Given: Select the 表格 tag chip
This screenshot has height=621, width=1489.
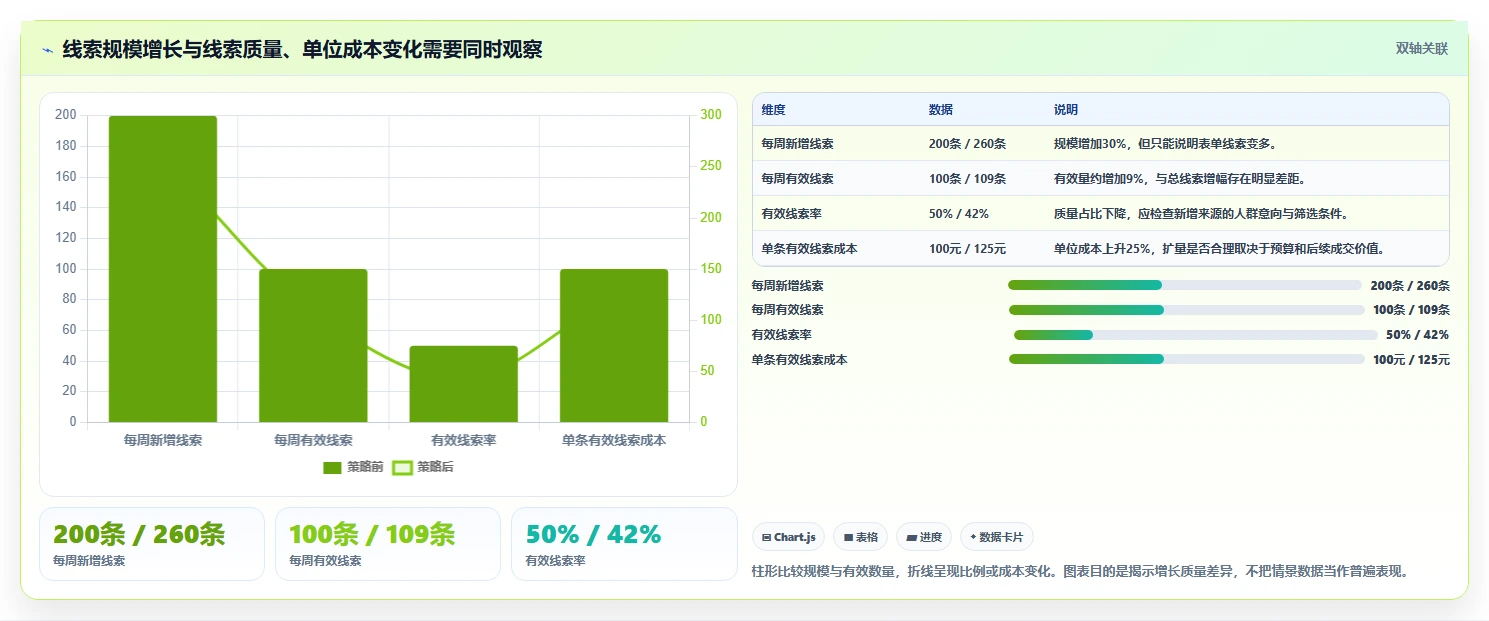Looking at the screenshot, I should [860, 537].
